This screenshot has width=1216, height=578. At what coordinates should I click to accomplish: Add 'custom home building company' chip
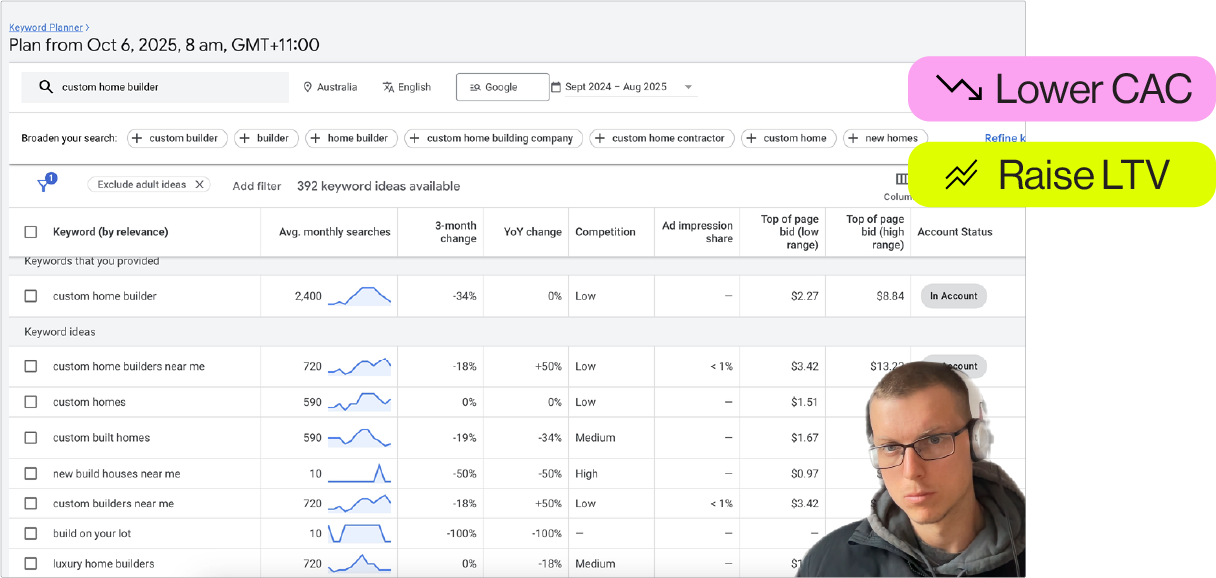(493, 138)
